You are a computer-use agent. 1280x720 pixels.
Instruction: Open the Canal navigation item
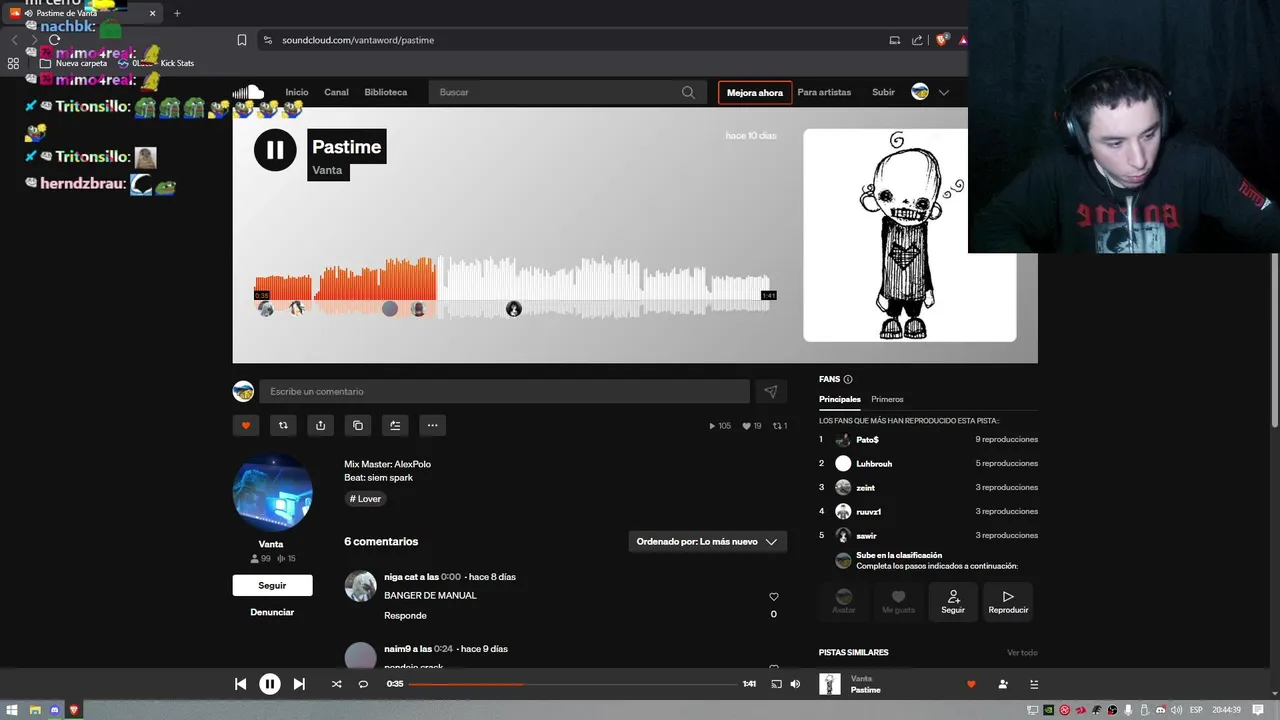click(x=336, y=92)
